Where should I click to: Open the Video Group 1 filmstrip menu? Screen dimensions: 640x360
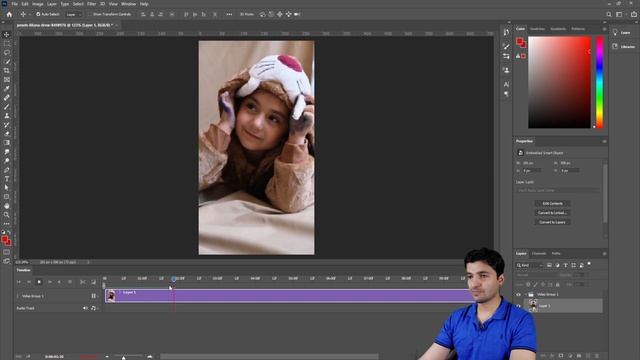tap(93, 296)
